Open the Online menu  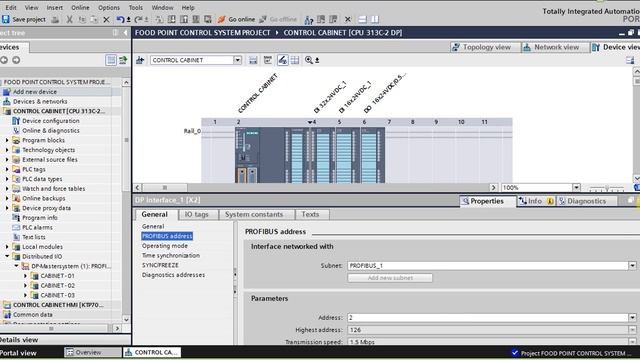point(80,7)
